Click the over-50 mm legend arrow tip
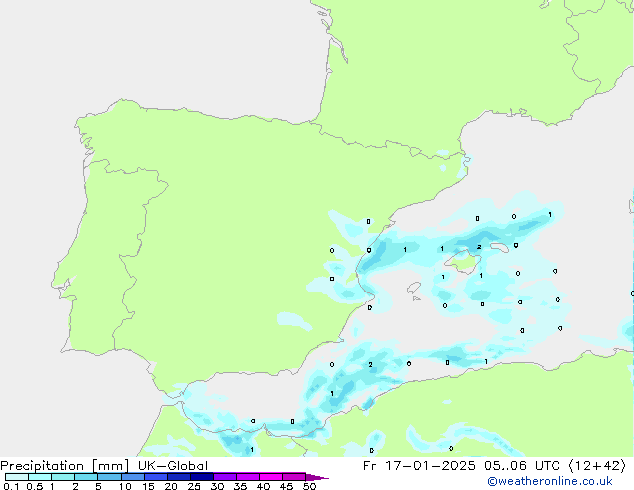Viewport: 634px width, 490px height. [317, 477]
